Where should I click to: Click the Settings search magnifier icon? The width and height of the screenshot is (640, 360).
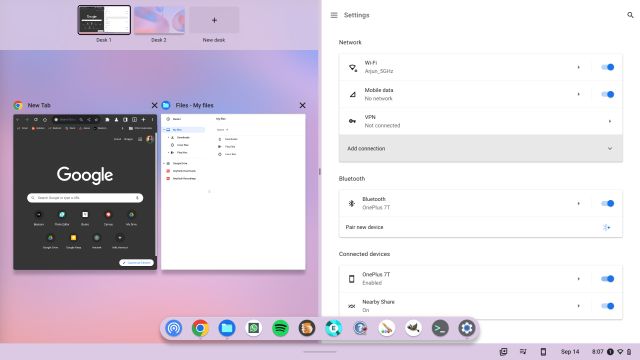coord(630,15)
